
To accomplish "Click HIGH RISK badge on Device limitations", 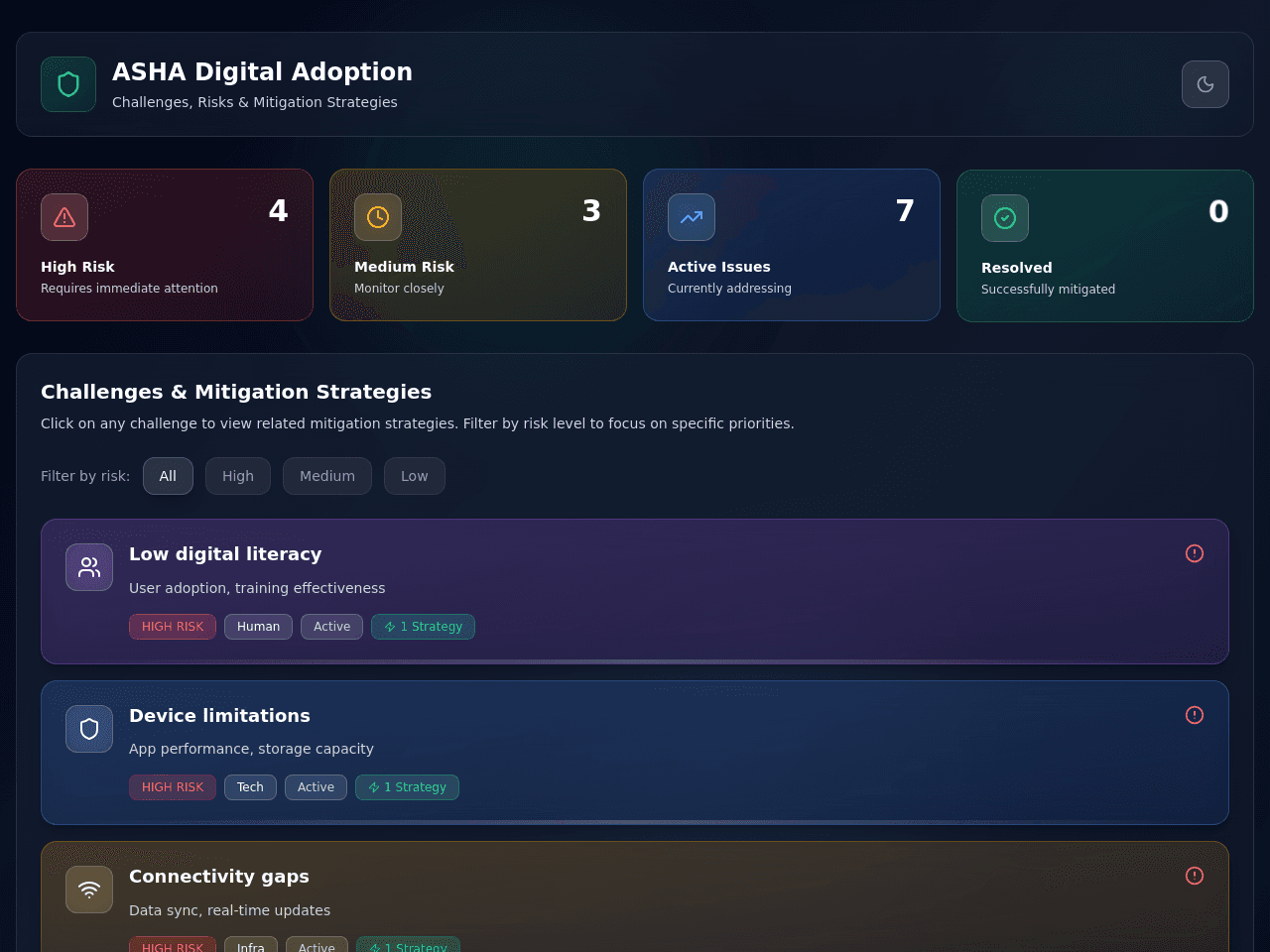I will click(173, 787).
